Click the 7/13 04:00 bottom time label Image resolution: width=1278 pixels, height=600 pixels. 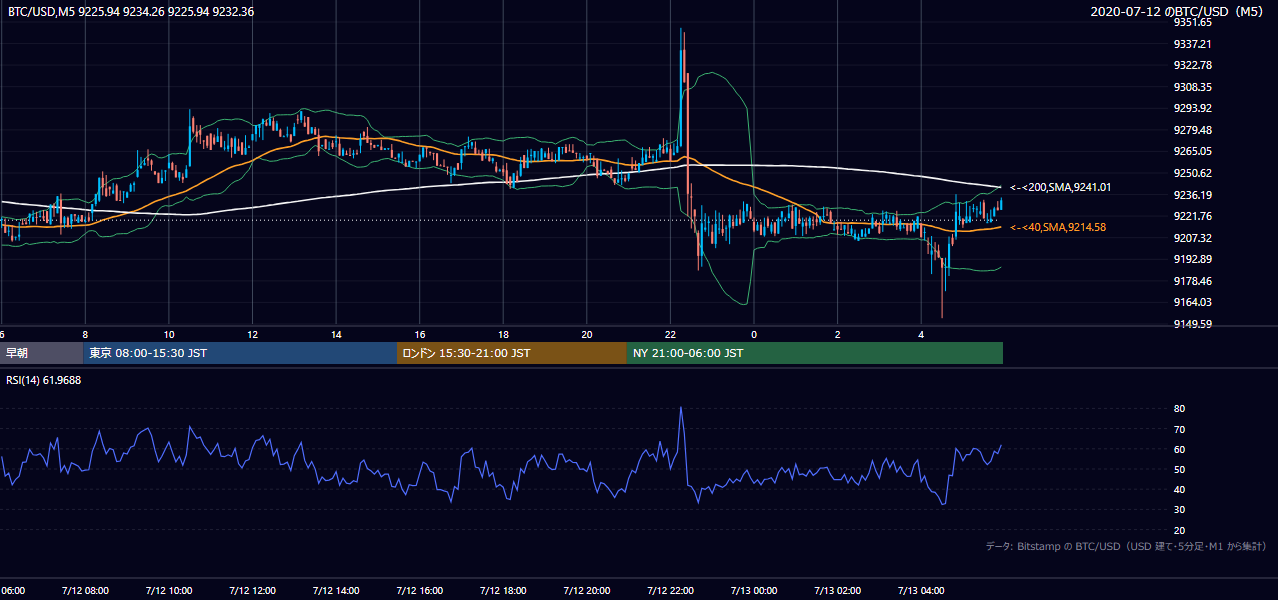[x=921, y=591]
